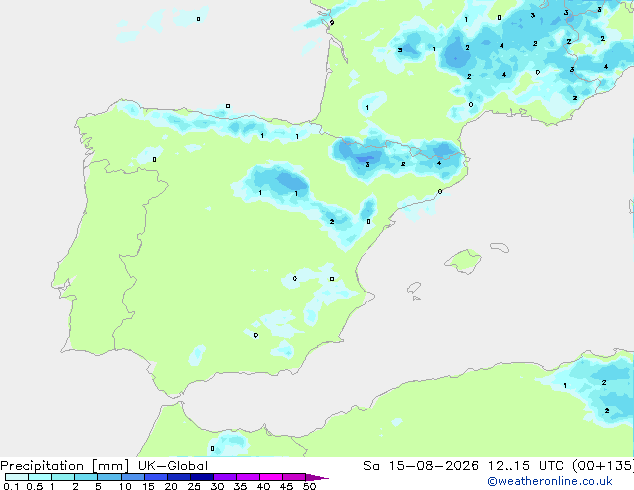The width and height of the screenshot is (634, 490).
Task: Click Ibiza island outline on the map
Action: pyautogui.click(x=414, y=288)
